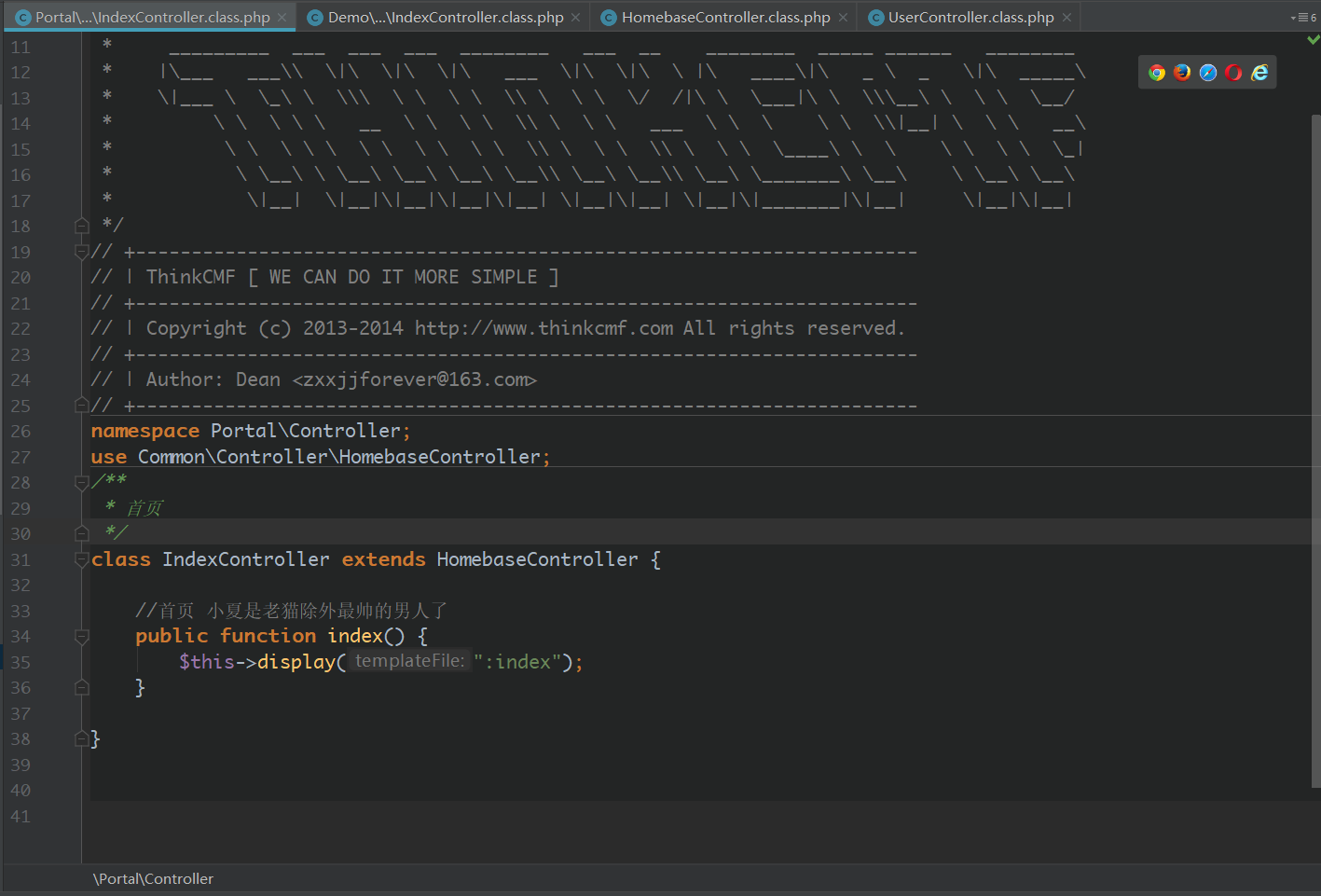Fold comment block end marker at line 25
Image resolution: width=1321 pixels, height=896 pixels.
(82, 405)
